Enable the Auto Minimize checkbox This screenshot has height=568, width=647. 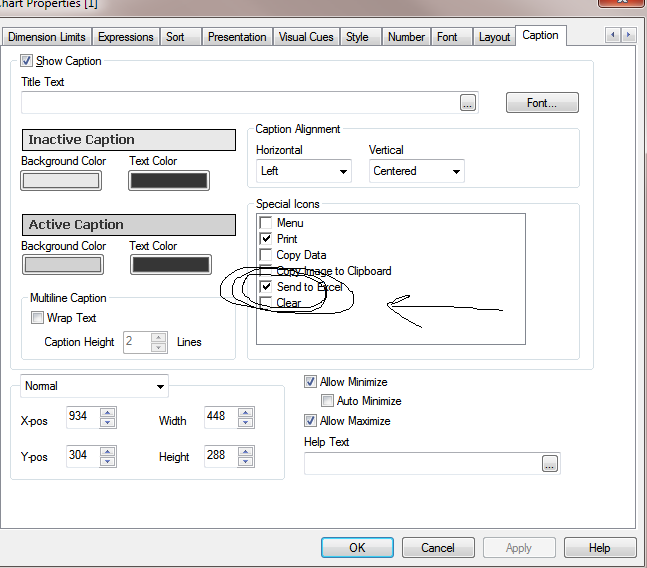[327, 401]
